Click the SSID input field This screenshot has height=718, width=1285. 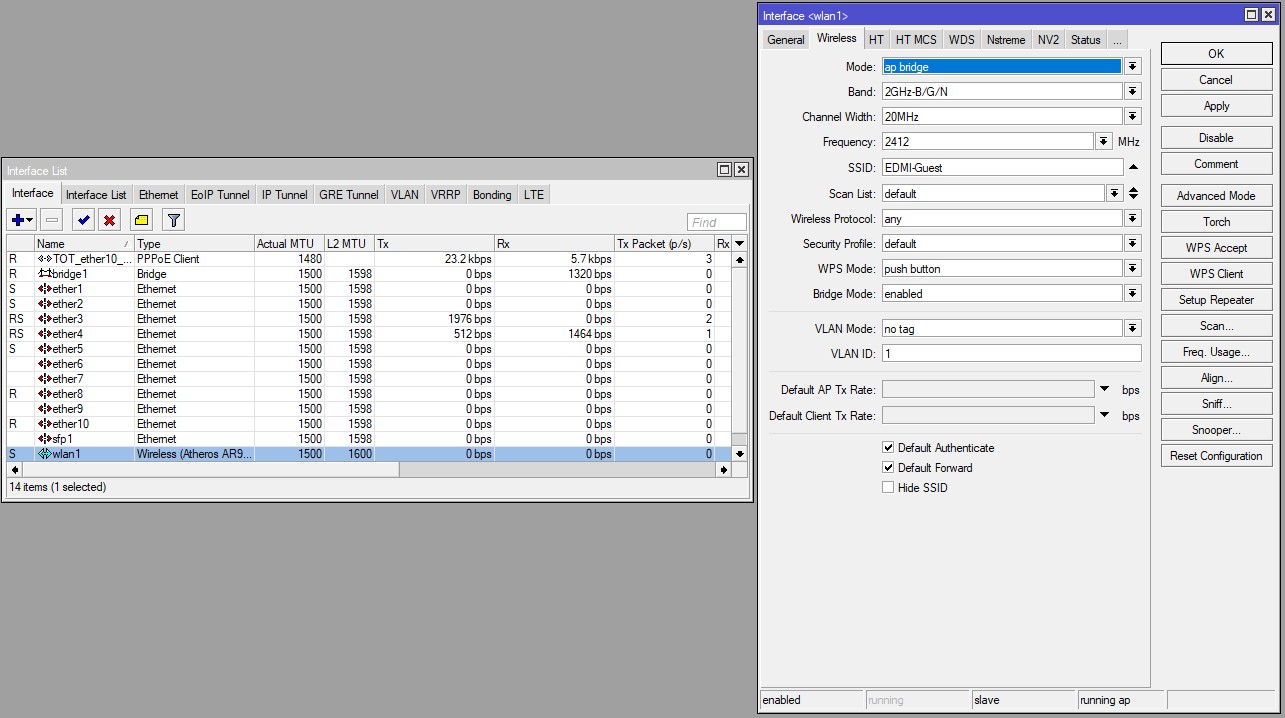[x=1002, y=168]
